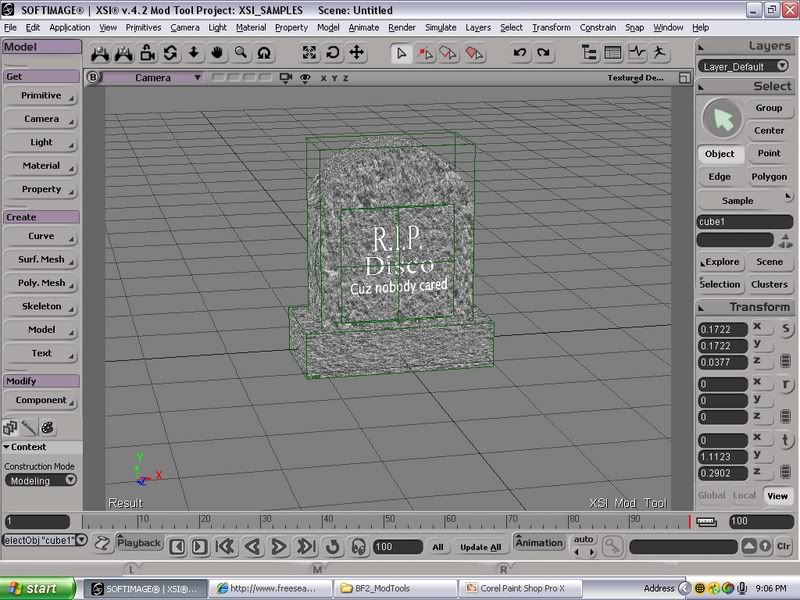
Task: Toggle Object selection mode
Action: click(719, 154)
